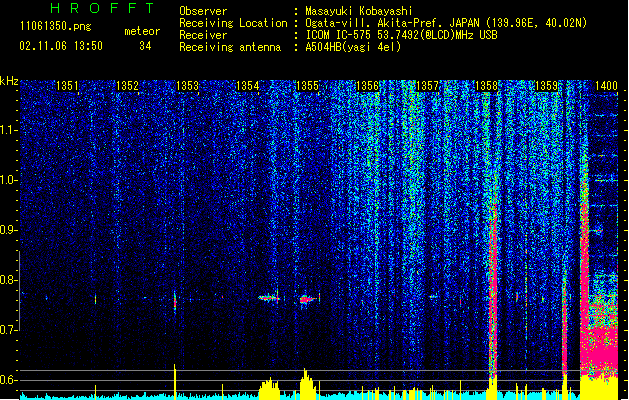
Task: Click the tall yellow power spike under 1353
Action: pyautogui.click(x=174, y=381)
